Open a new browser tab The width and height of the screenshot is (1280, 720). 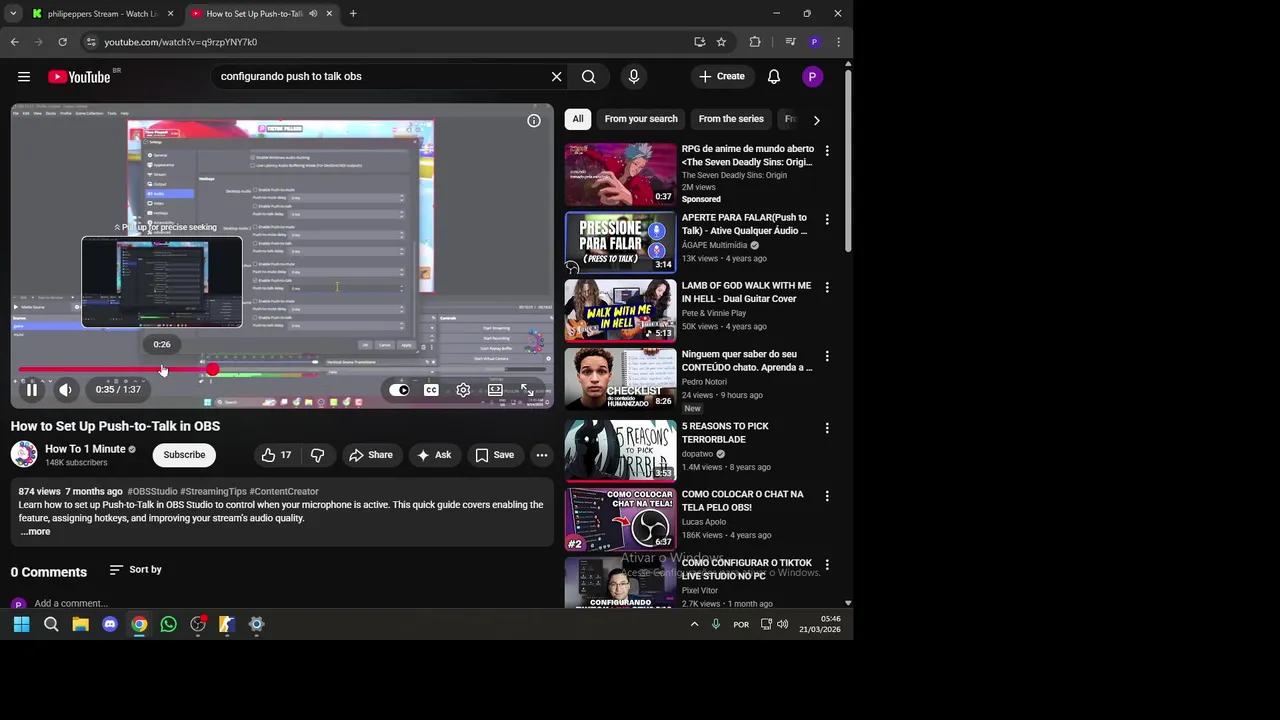click(x=353, y=14)
